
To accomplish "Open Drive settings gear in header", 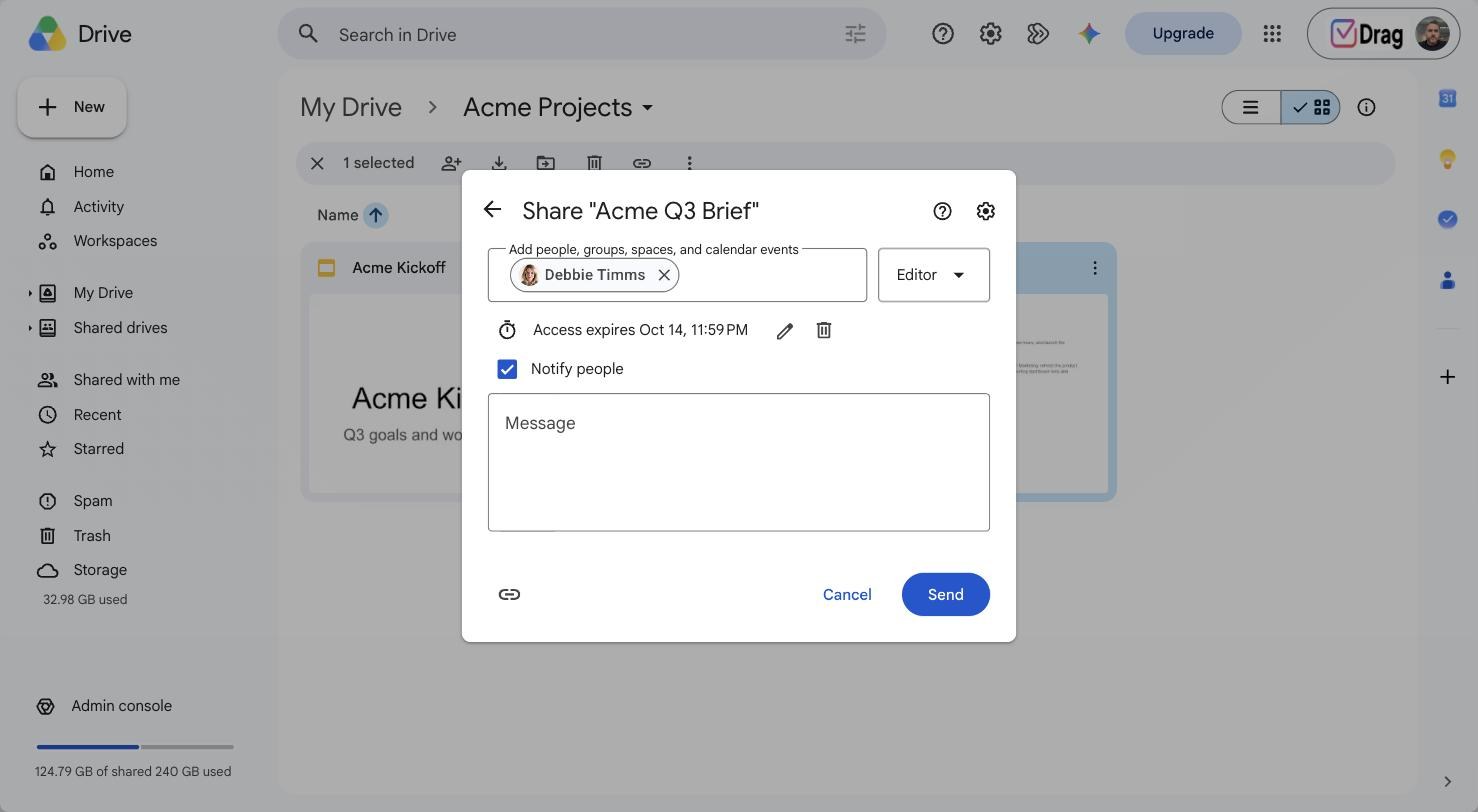I will (991, 34).
